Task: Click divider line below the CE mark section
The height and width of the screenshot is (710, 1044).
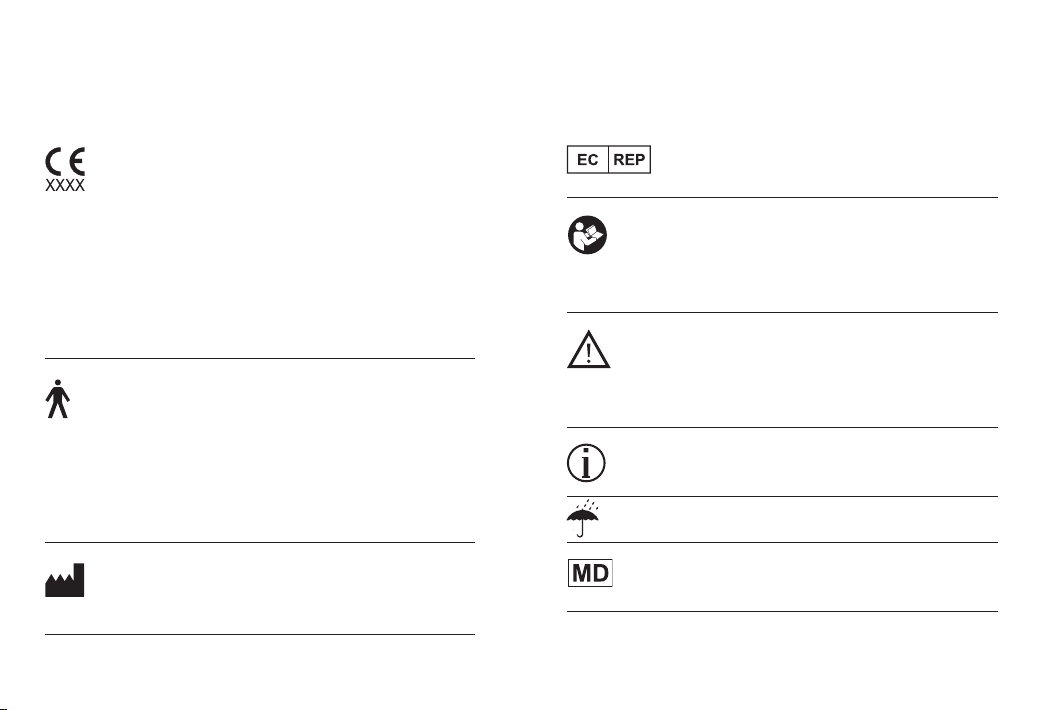Action: [260, 358]
